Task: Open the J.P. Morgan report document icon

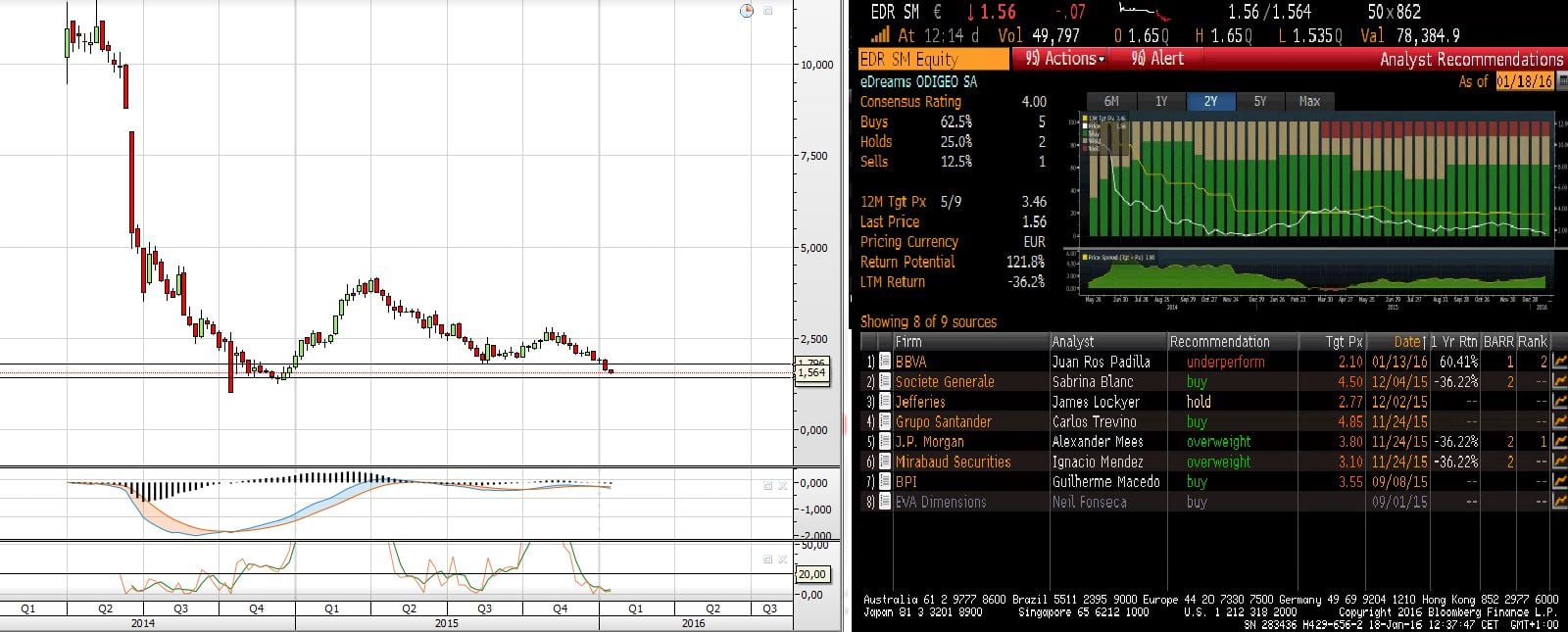Action: (885, 442)
